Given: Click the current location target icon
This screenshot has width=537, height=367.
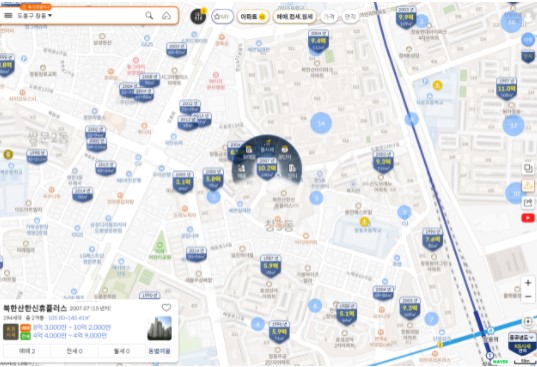Looking at the screenshot, I should click(528, 322).
